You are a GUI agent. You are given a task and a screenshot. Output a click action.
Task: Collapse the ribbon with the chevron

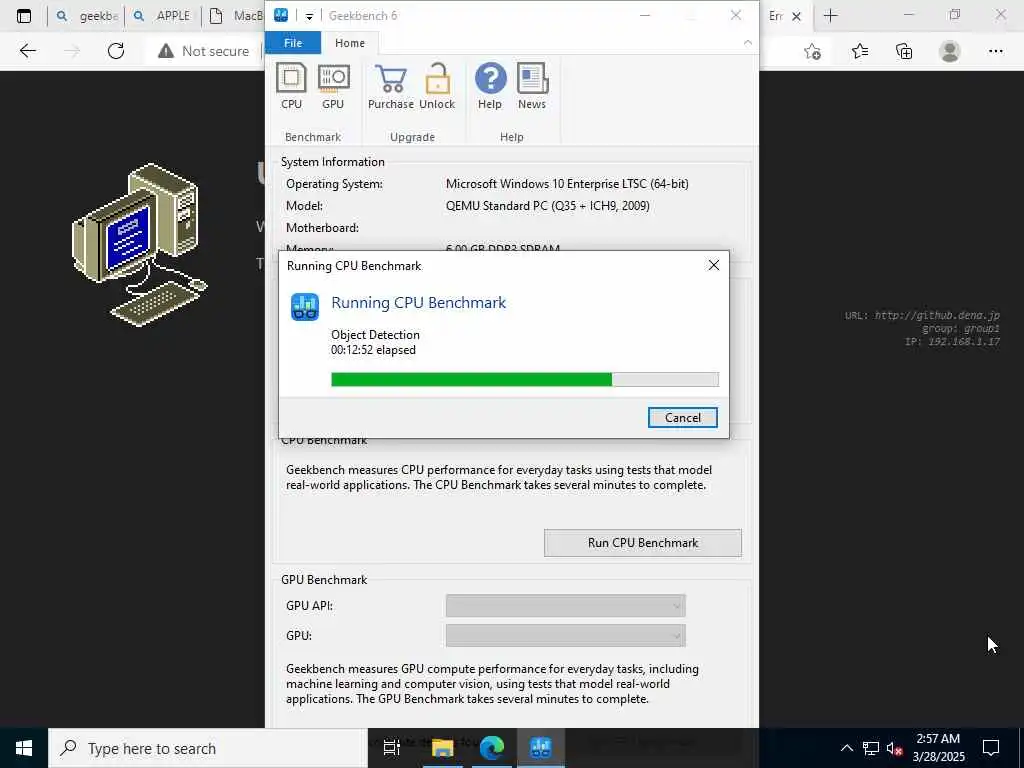[748, 42]
